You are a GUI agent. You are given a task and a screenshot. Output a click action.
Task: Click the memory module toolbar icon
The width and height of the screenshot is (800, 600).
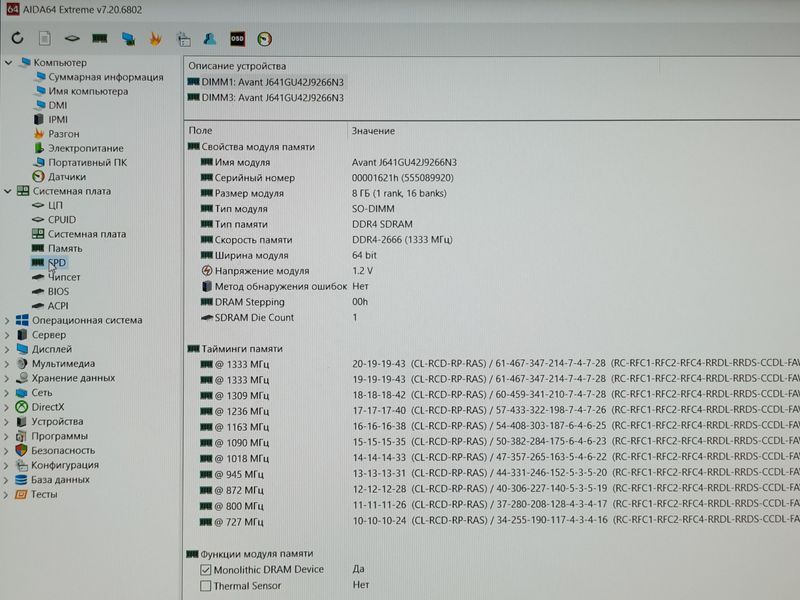click(x=99, y=38)
